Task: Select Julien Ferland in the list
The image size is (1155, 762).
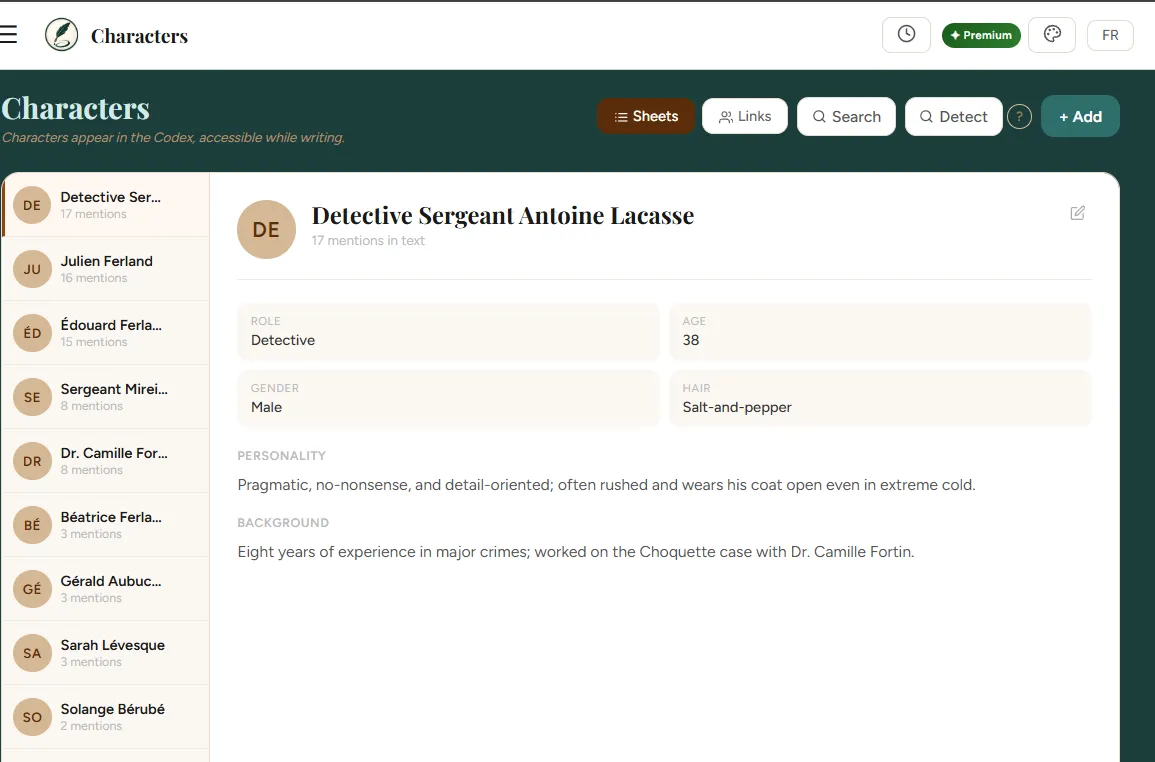Action: (x=106, y=269)
